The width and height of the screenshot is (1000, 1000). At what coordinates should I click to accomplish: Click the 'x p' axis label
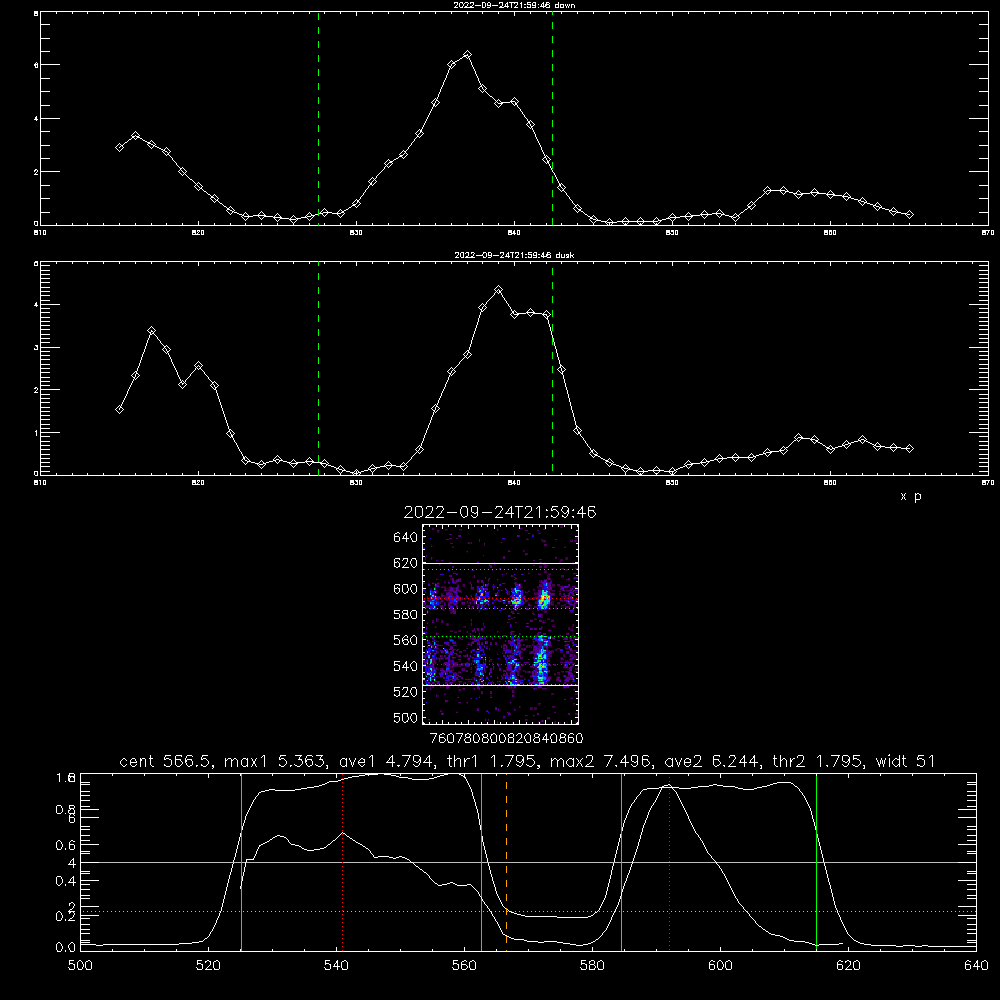pos(911,496)
